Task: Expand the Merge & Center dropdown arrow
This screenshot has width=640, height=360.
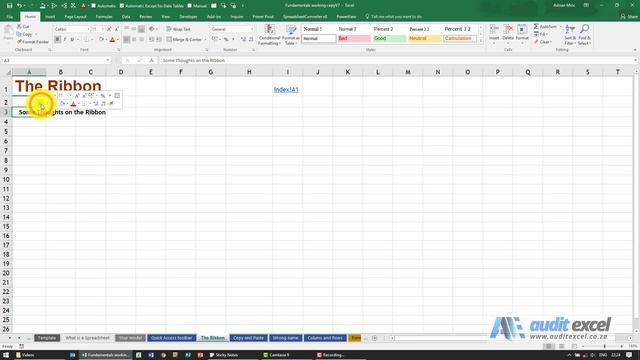Action: point(205,40)
